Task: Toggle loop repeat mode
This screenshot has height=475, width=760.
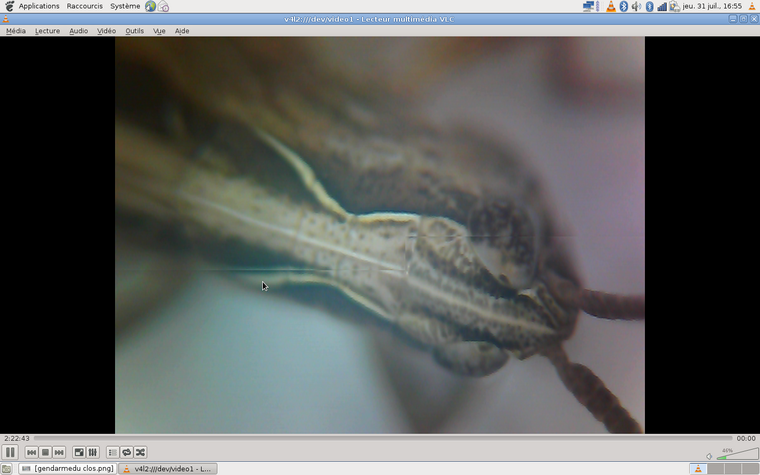Action: point(126,452)
